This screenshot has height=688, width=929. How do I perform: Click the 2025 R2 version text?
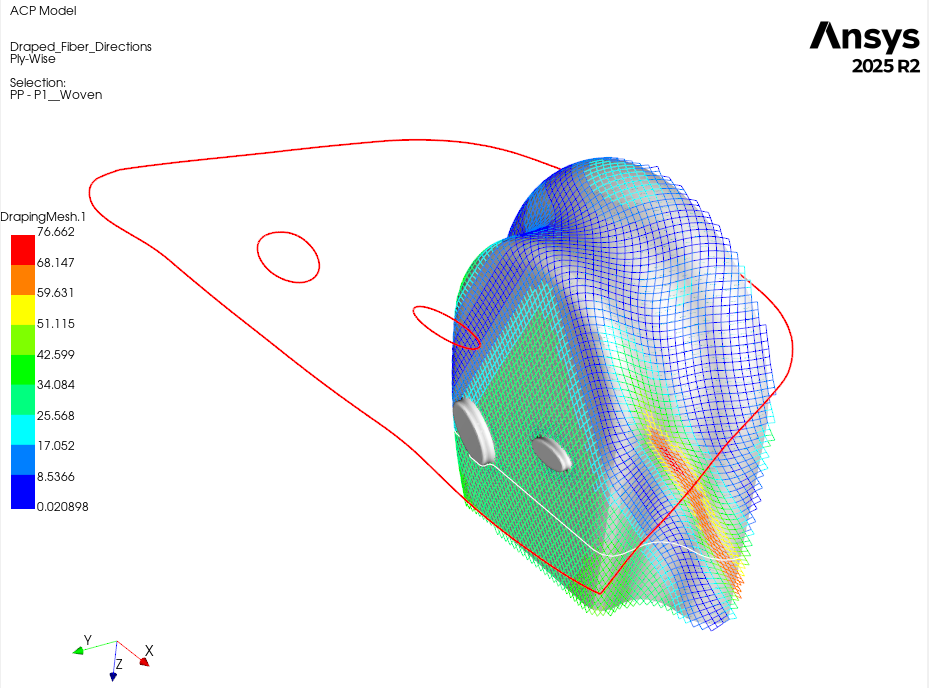click(x=884, y=67)
